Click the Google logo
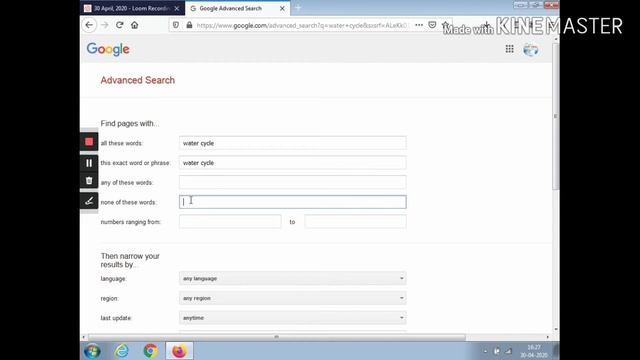This screenshot has width=640, height=360. 108,49
